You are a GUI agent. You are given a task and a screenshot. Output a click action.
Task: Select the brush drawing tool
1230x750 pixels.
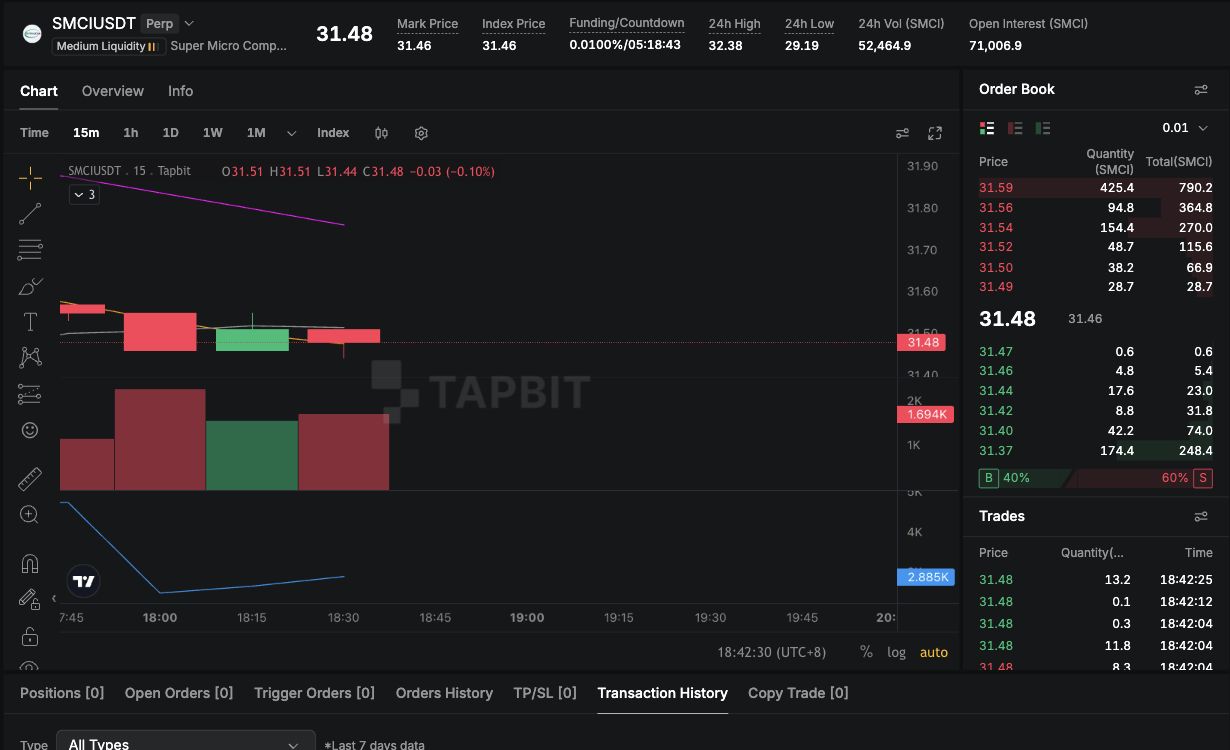(x=30, y=286)
